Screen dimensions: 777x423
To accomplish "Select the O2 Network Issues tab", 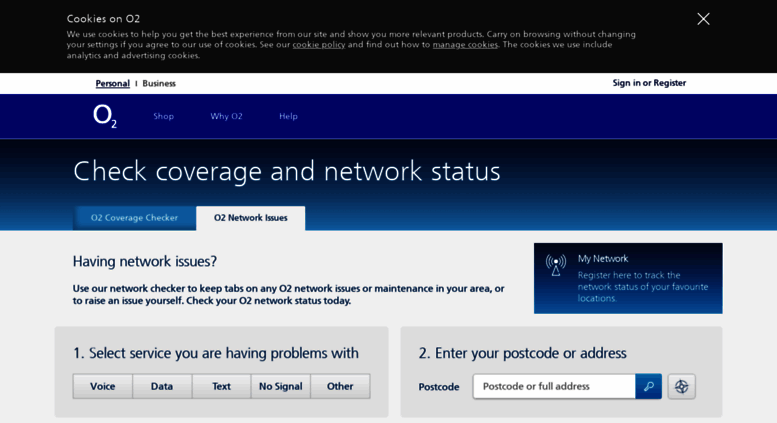I will [x=251, y=218].
